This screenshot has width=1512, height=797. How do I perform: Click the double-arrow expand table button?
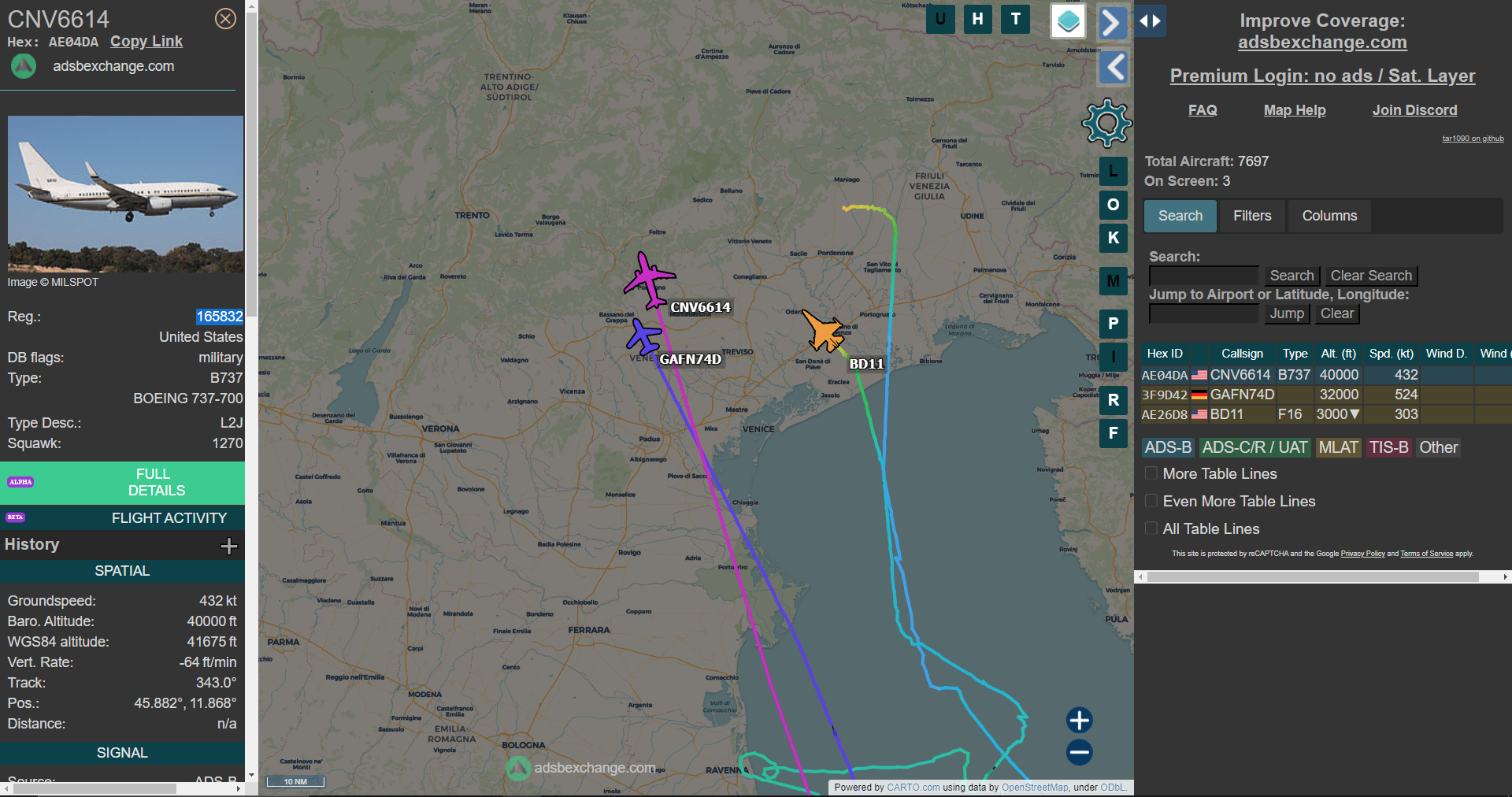tap(1150, 21)
